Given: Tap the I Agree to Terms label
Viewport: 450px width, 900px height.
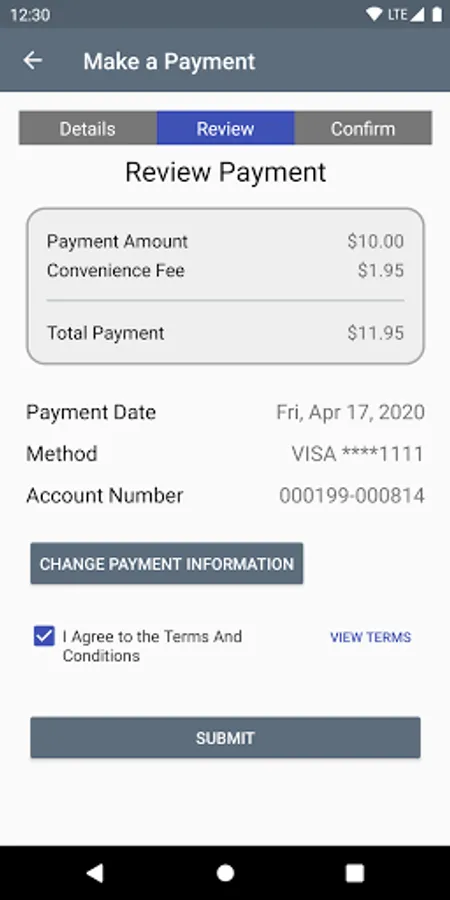Looking at the screenshot, I should (152, 646).
